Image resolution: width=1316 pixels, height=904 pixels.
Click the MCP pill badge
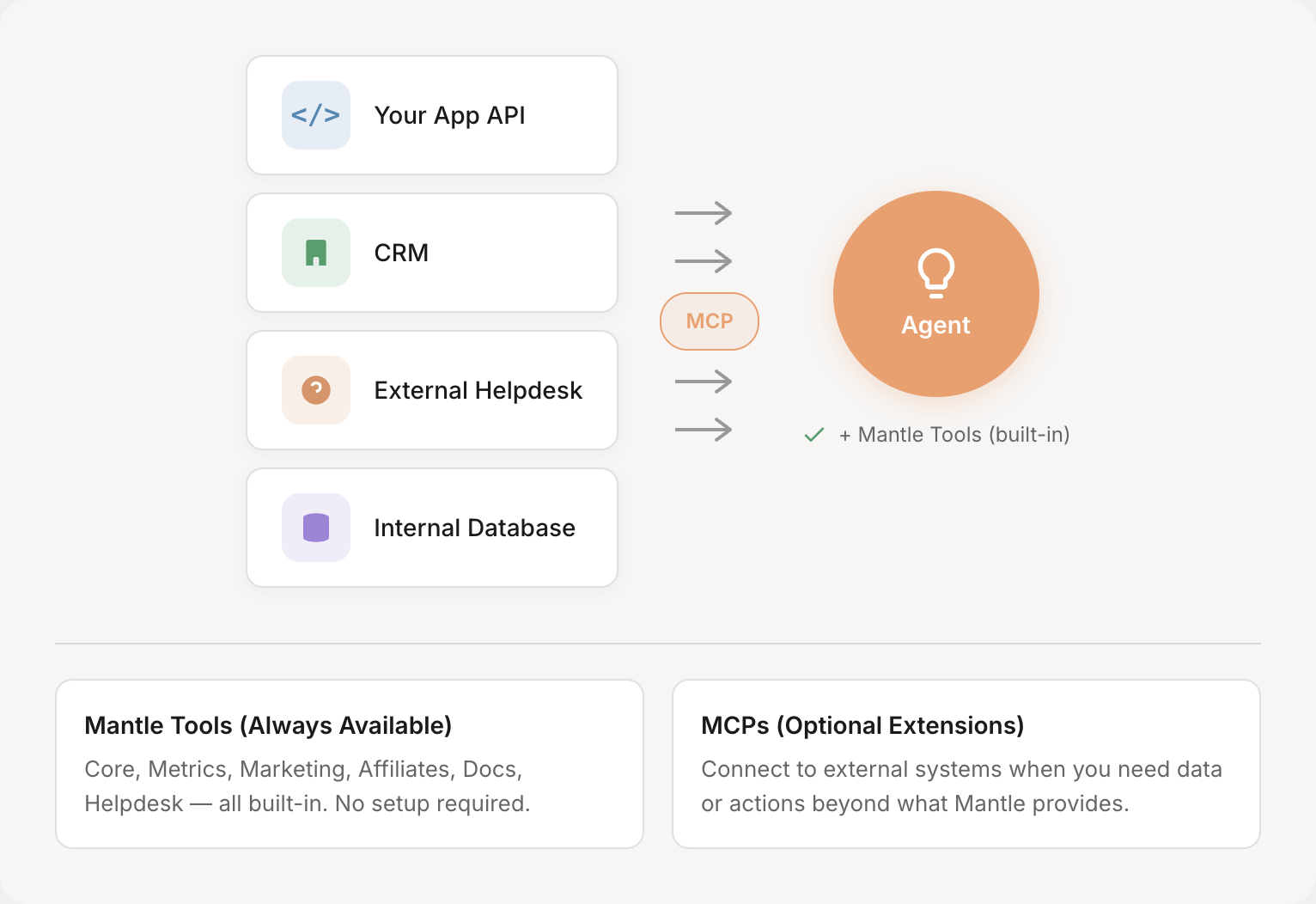710,321
